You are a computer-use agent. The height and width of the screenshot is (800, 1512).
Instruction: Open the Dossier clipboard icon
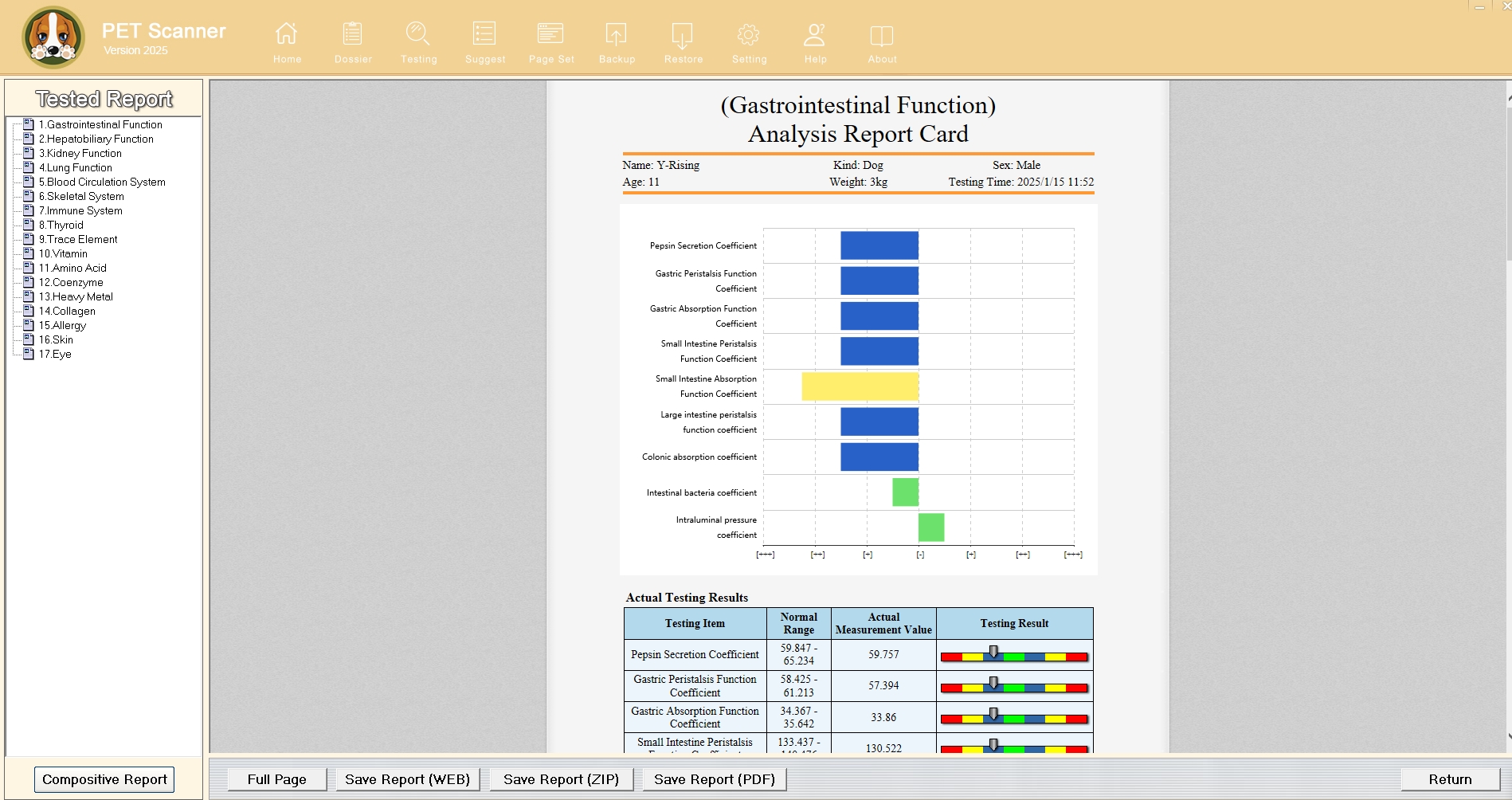[352, 34]
